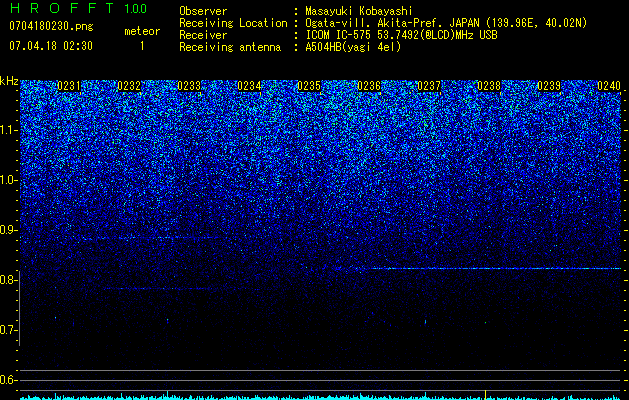Image resolution: width=629 pixels, height=400 pixels.
Task: Click the 0.8 kHz axis label
Action: point(9,280)
